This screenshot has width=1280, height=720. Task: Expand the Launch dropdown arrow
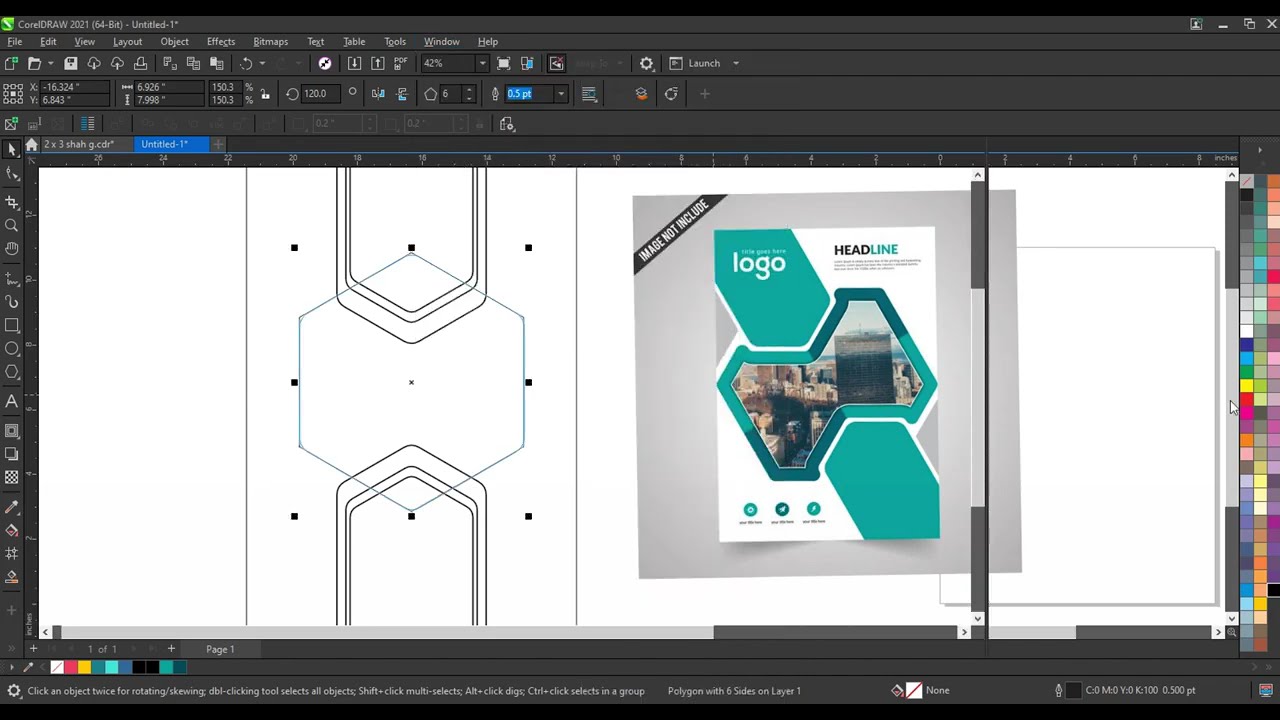pyautogui.click(x=736, y=63)
